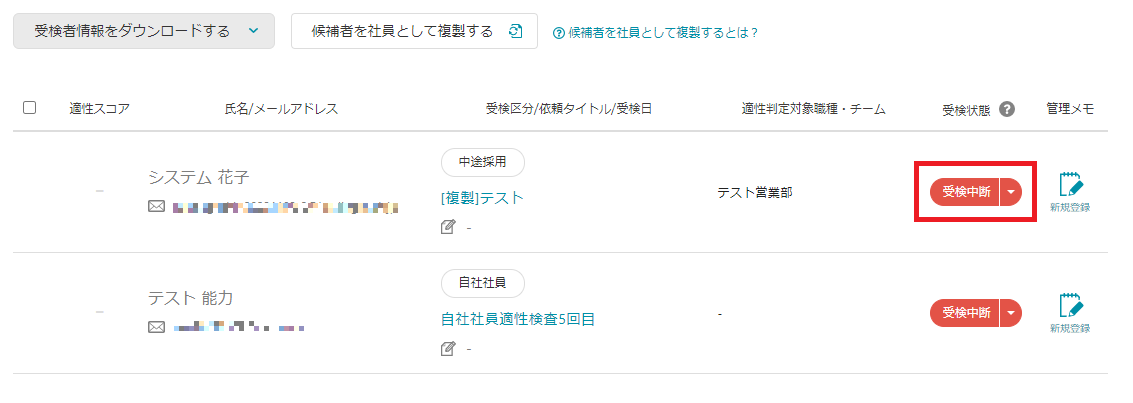
Task: Open 自社社員適性検査5回目 request link
Action: [517, 318]
